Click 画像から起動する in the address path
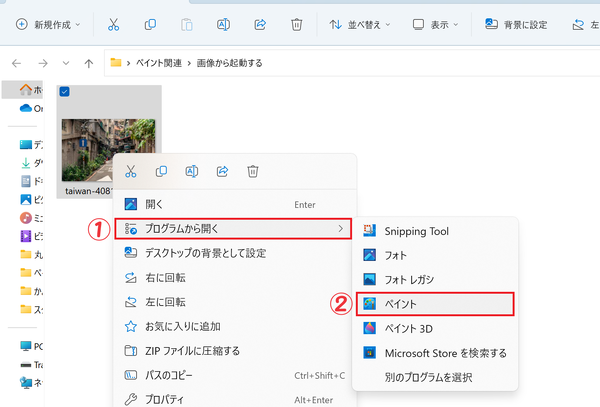 tap(230, 63)
